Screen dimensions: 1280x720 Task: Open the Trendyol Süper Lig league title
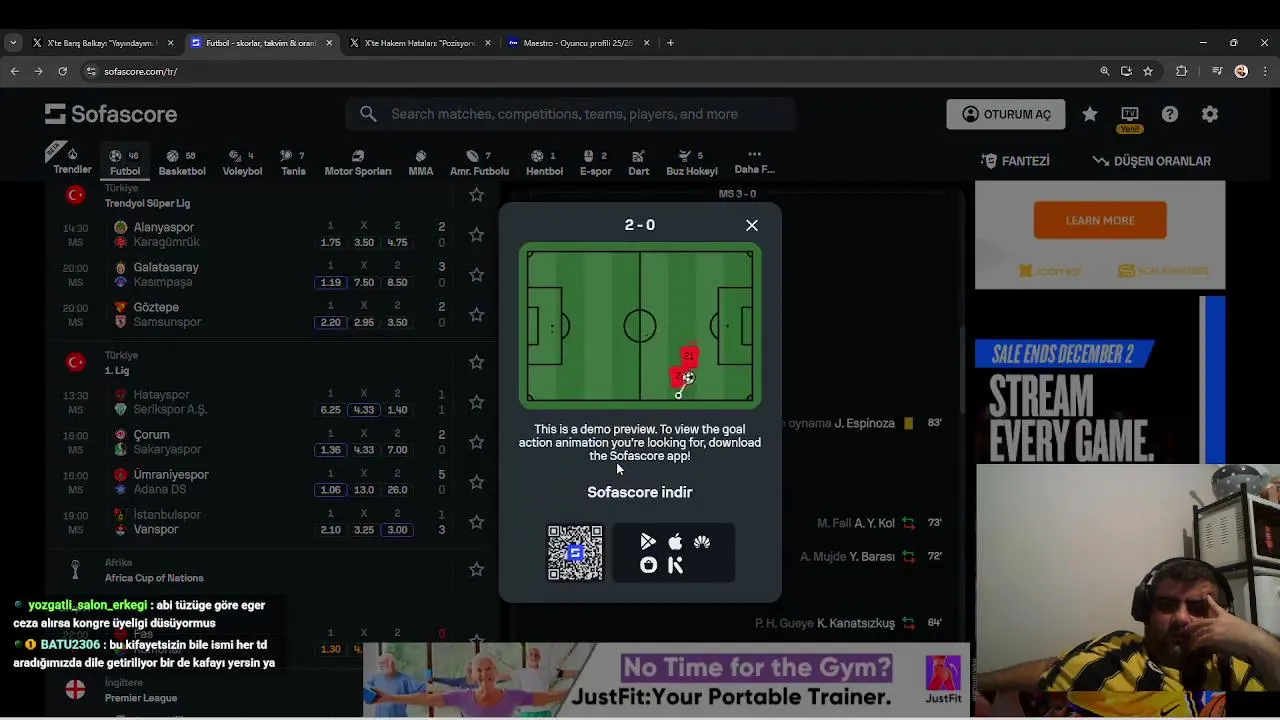point(147,203)
